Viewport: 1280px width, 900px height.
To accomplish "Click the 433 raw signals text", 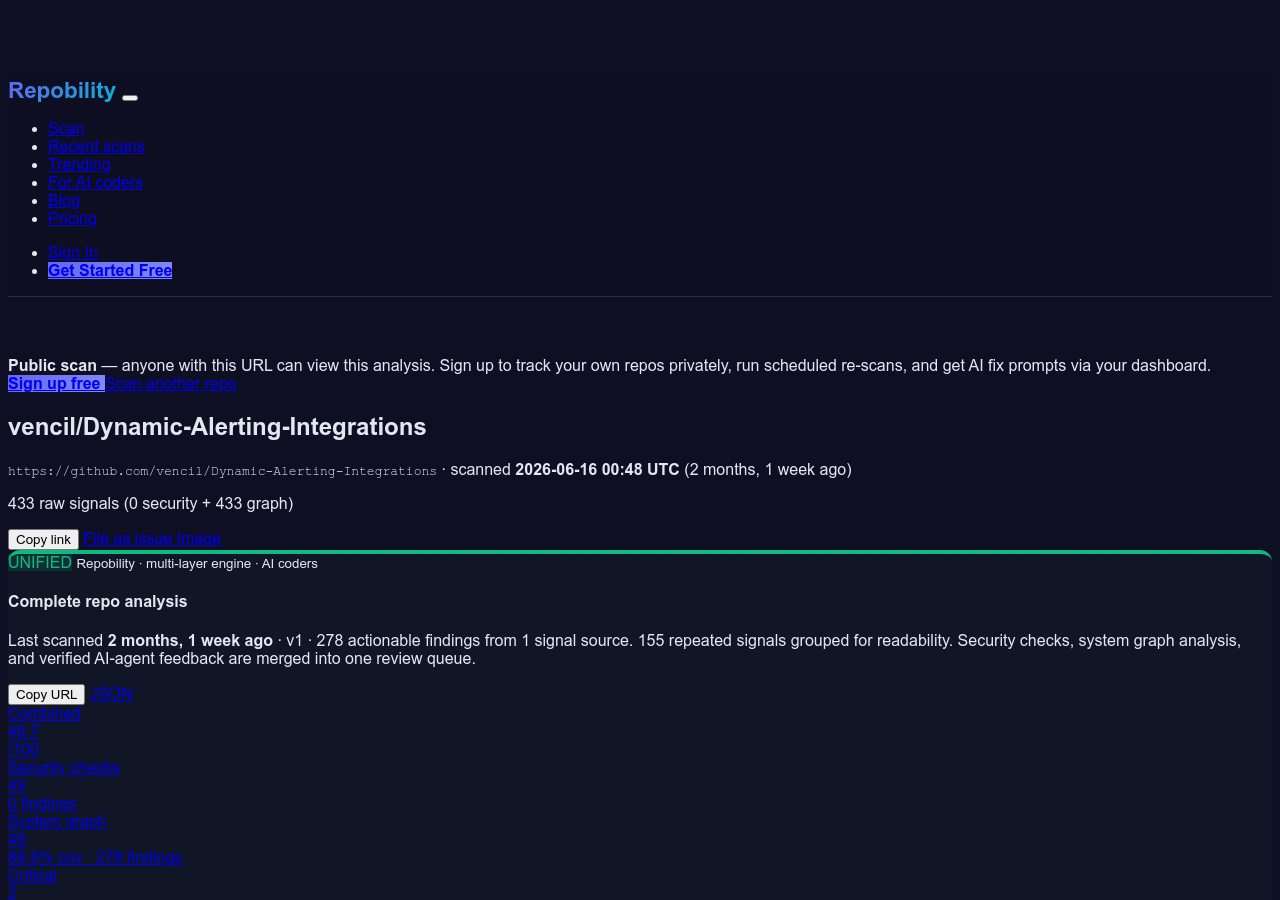I will tap(151, 503).
